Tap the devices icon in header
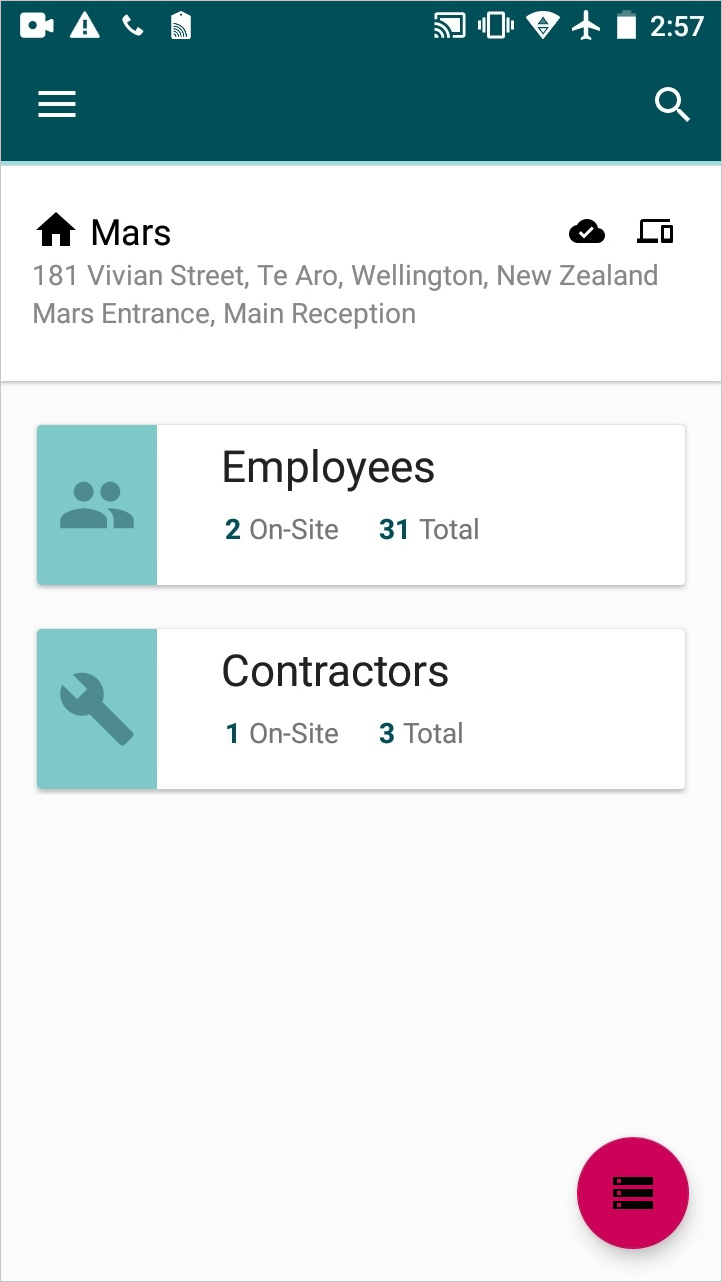The width and height of the screenshot is (722, 1282). pyautogui.click(x=655, y=232)
